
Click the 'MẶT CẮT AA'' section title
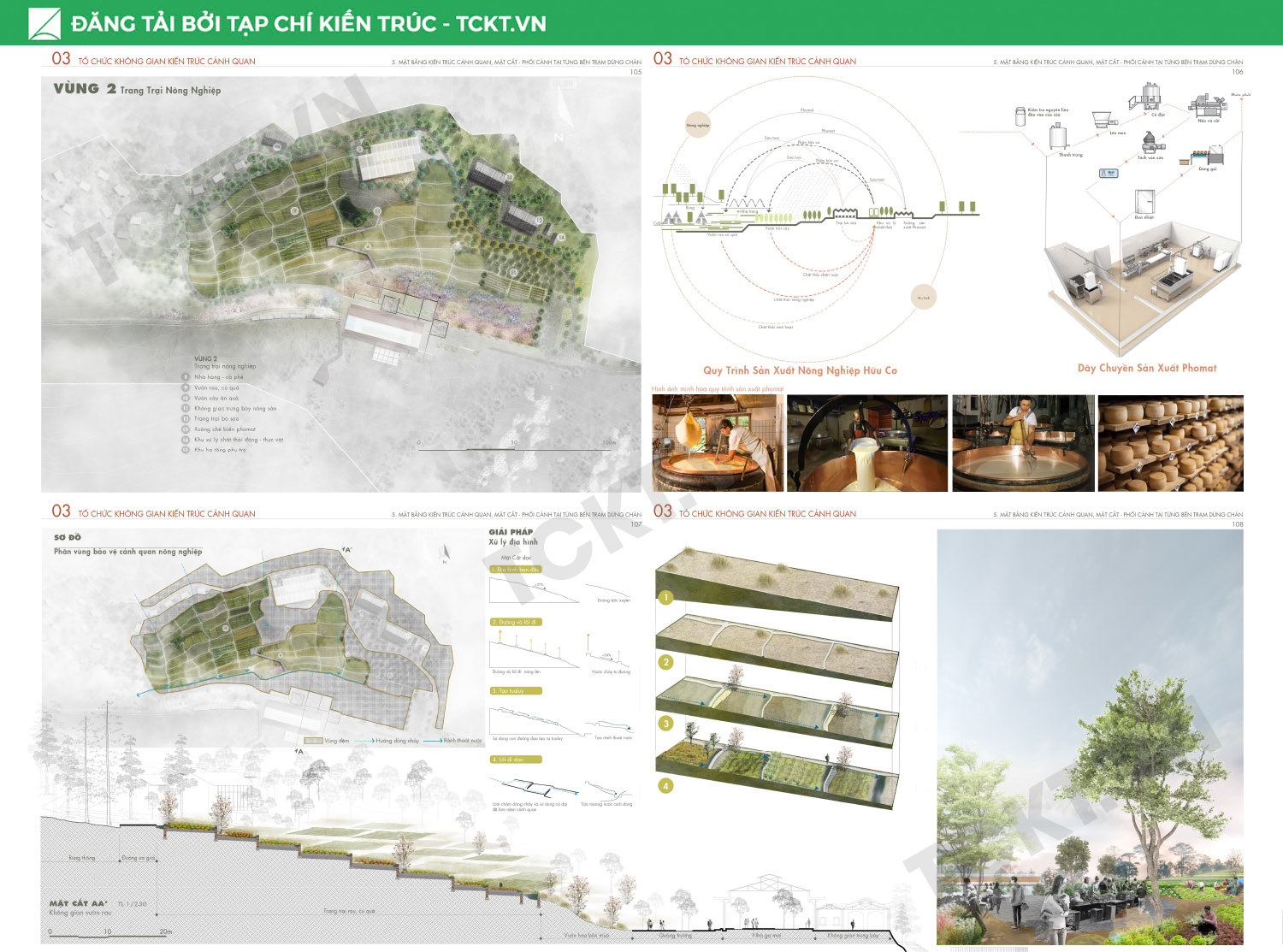coord(79,903)
